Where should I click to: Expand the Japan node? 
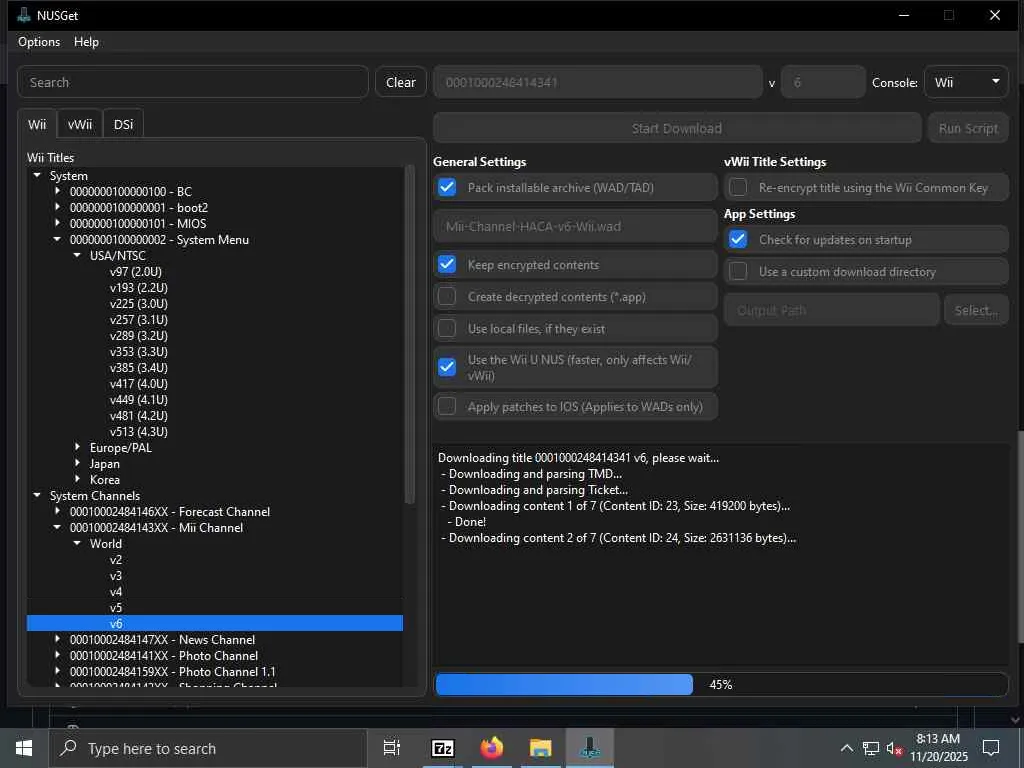(77, 464)
